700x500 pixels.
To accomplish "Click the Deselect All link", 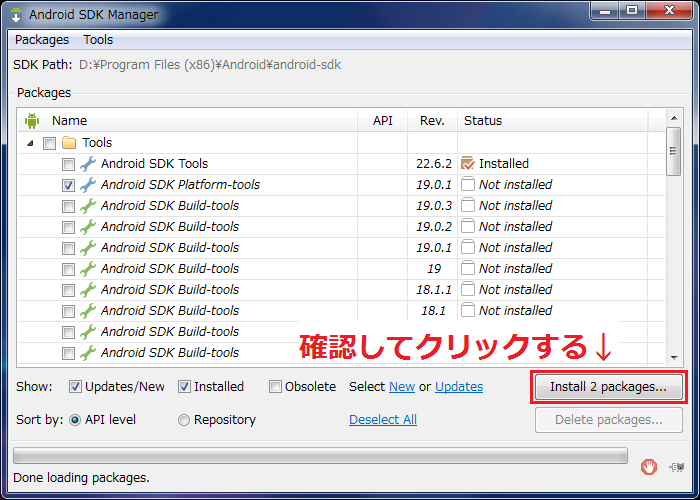I will (x=383, y=420).
